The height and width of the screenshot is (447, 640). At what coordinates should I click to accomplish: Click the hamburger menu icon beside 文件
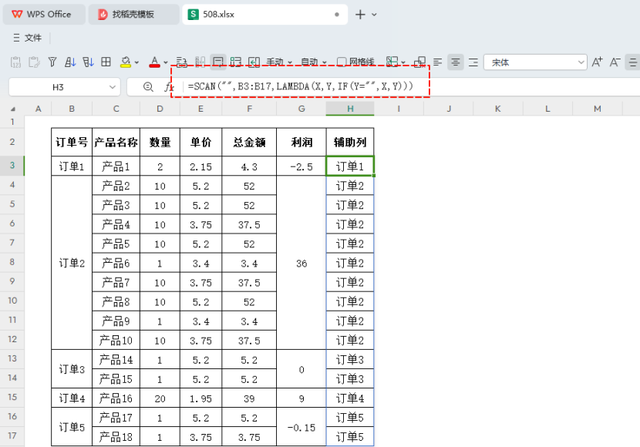(x=16, y=38)
